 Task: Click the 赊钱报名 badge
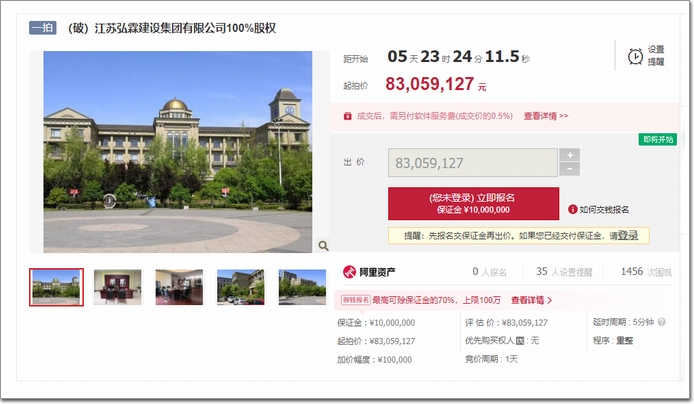[355, 300]
